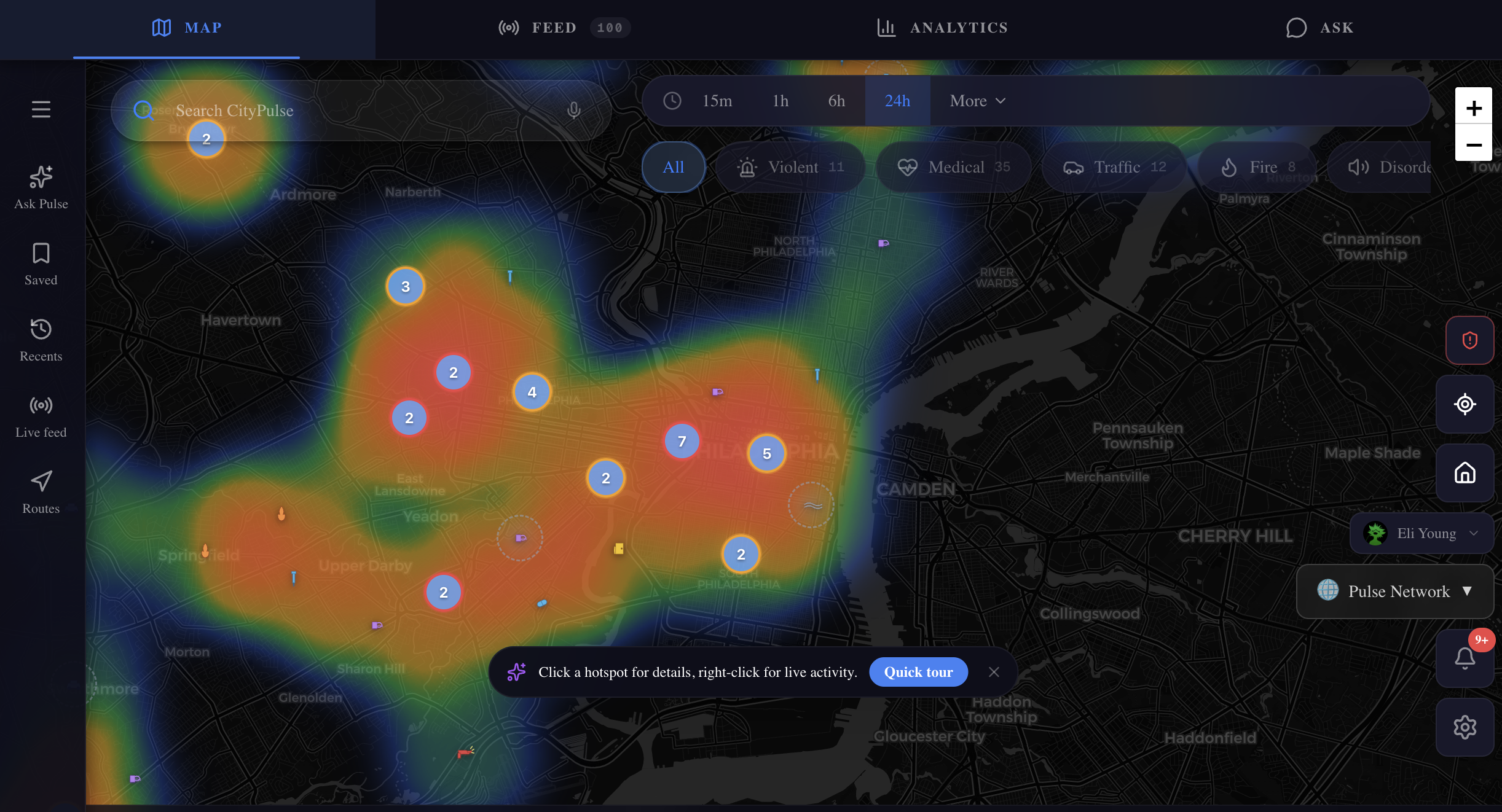The height and width of the screenshot is (812, 1502).
Task: Set time range to 24h
Action: [897, 101]
